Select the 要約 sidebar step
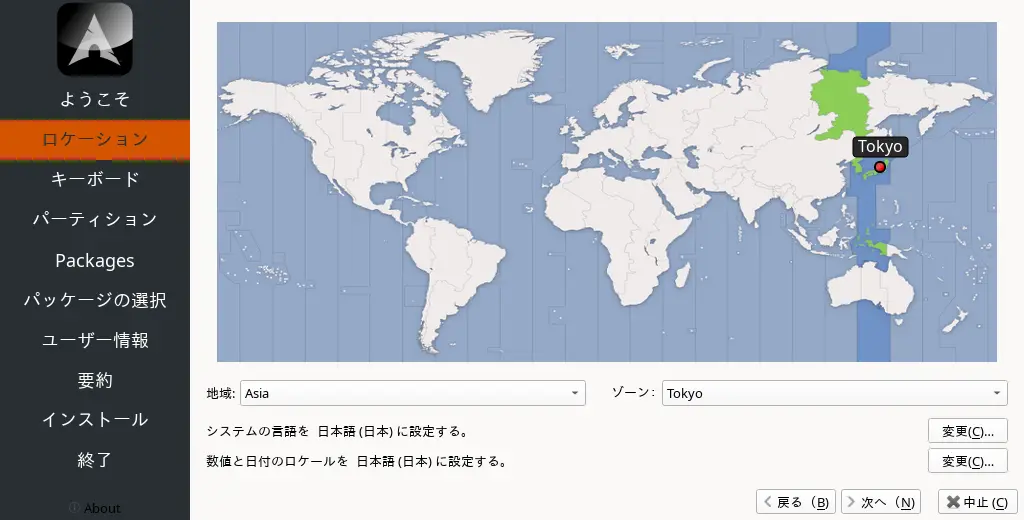This screenshot has height=520, width=1024. click(x=95, y=380)
